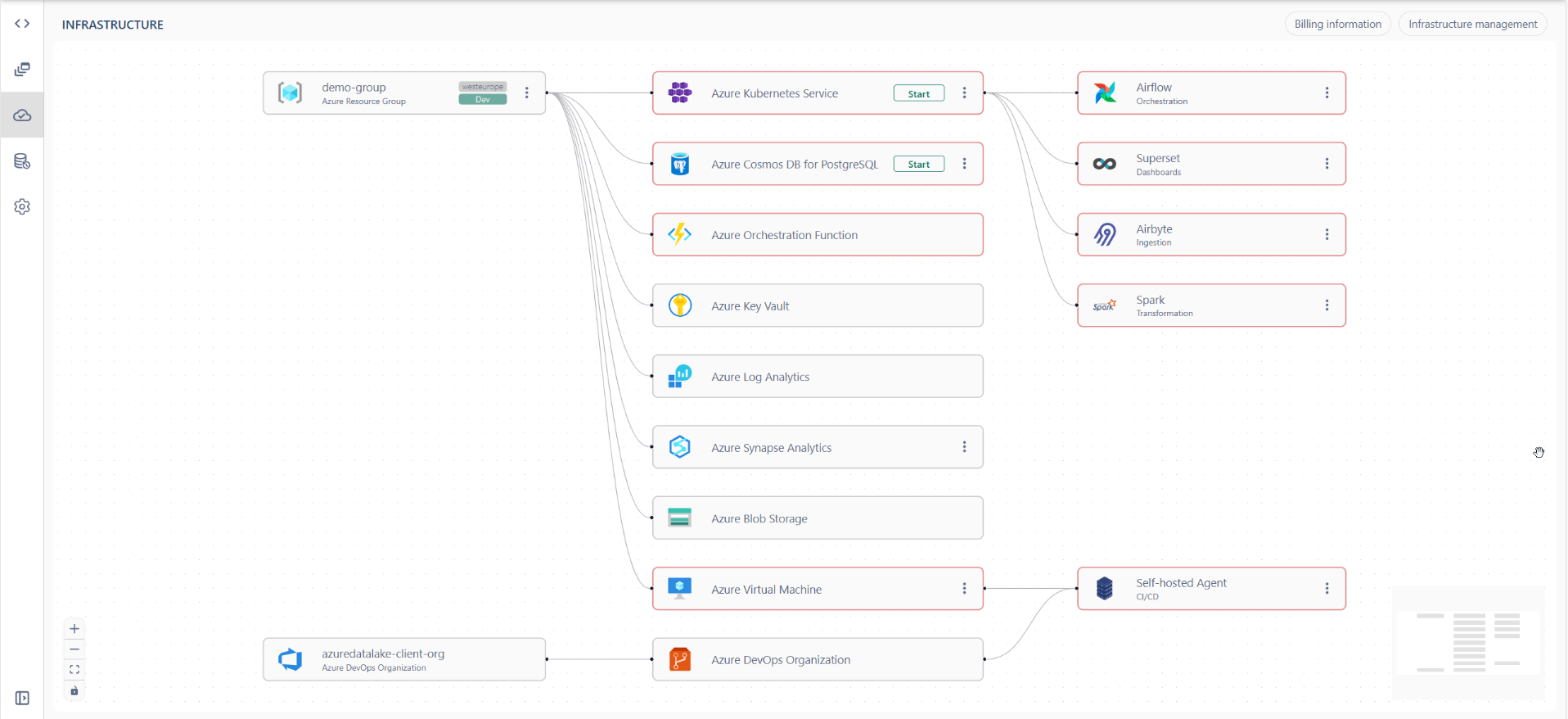Select the Azure Key Vault text label
This screenshot has height=719, width=1568.
pos(750,306)
